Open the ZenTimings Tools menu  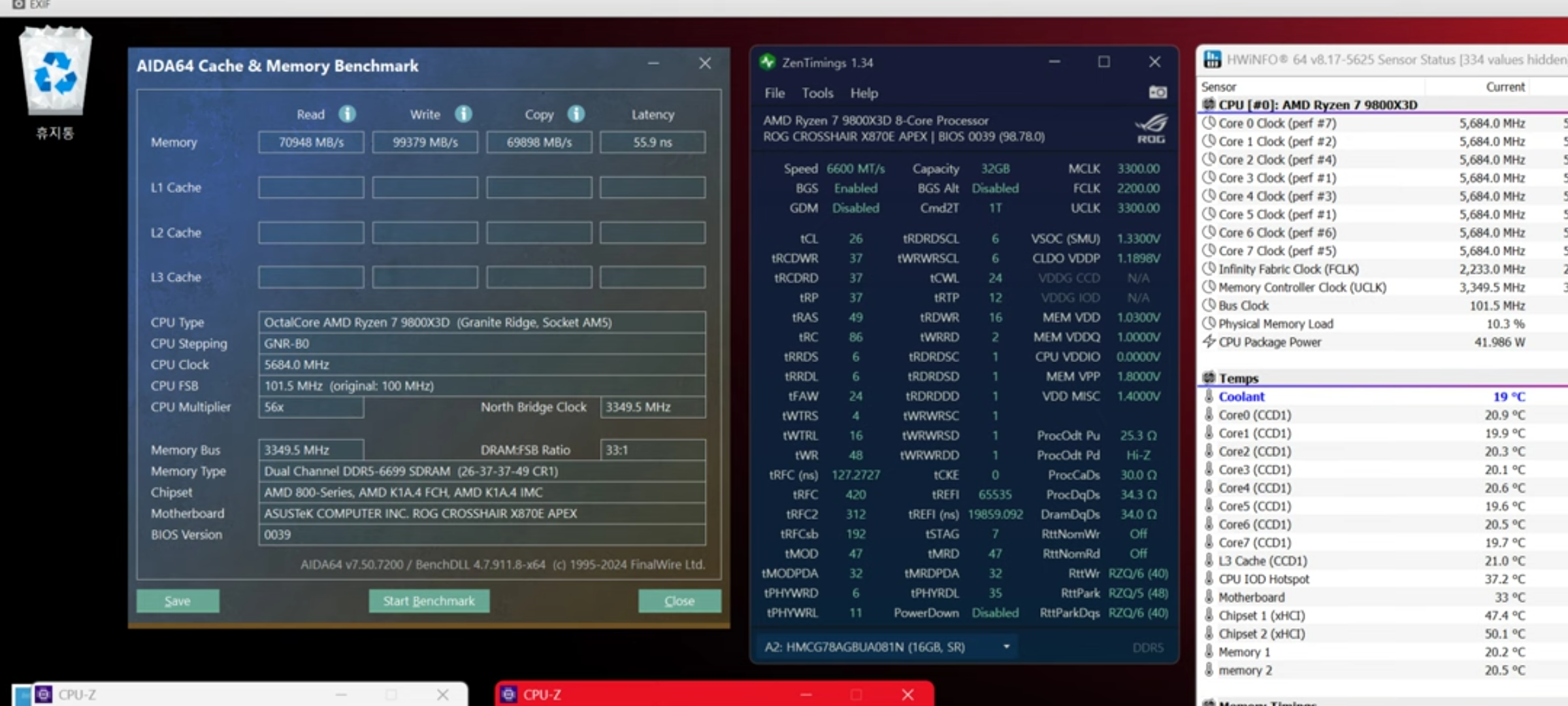point(817,93)
